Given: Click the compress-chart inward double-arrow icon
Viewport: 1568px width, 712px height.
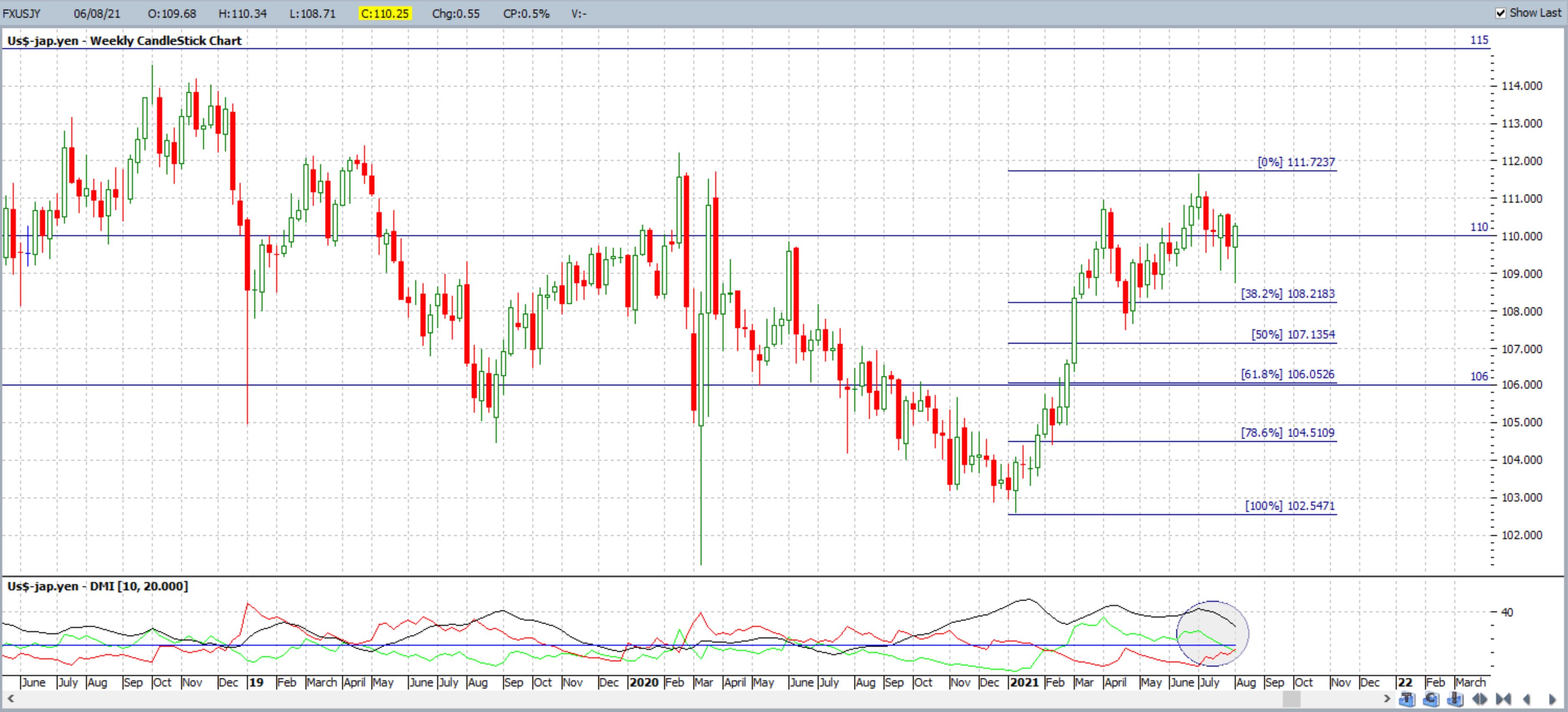Looking at the screenshot, I should (1504, 699).
